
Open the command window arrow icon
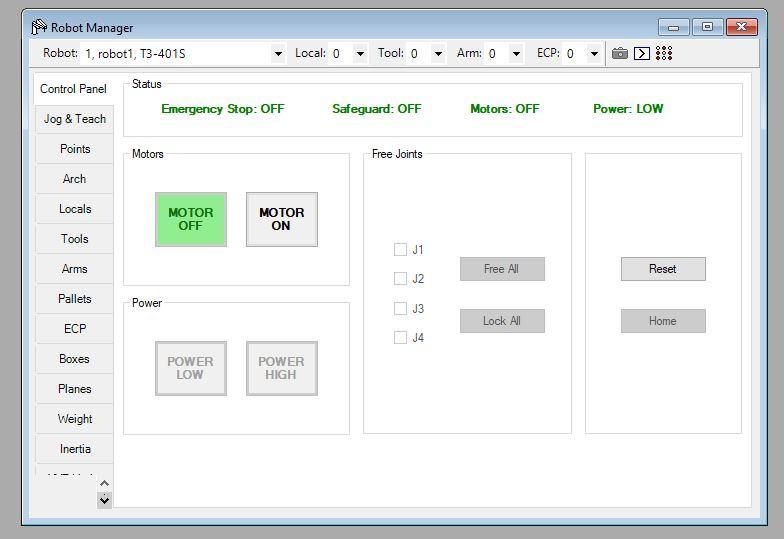tap(642, 53)
